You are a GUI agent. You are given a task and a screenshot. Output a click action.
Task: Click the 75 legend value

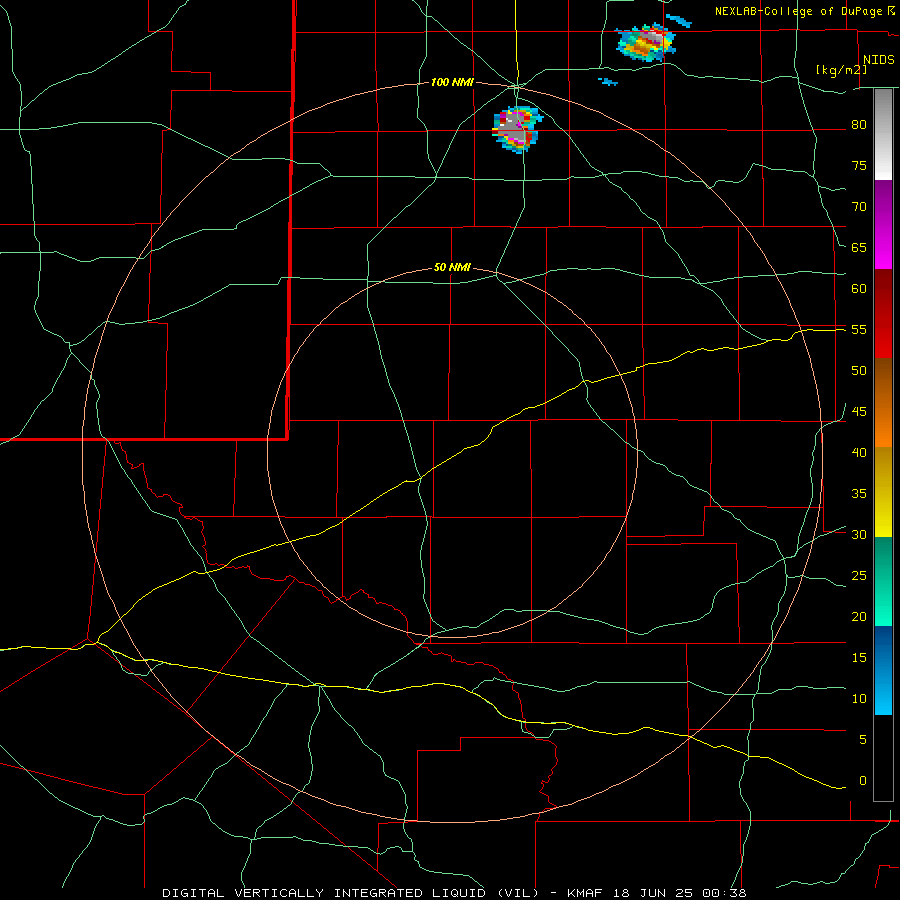(859, 165)
